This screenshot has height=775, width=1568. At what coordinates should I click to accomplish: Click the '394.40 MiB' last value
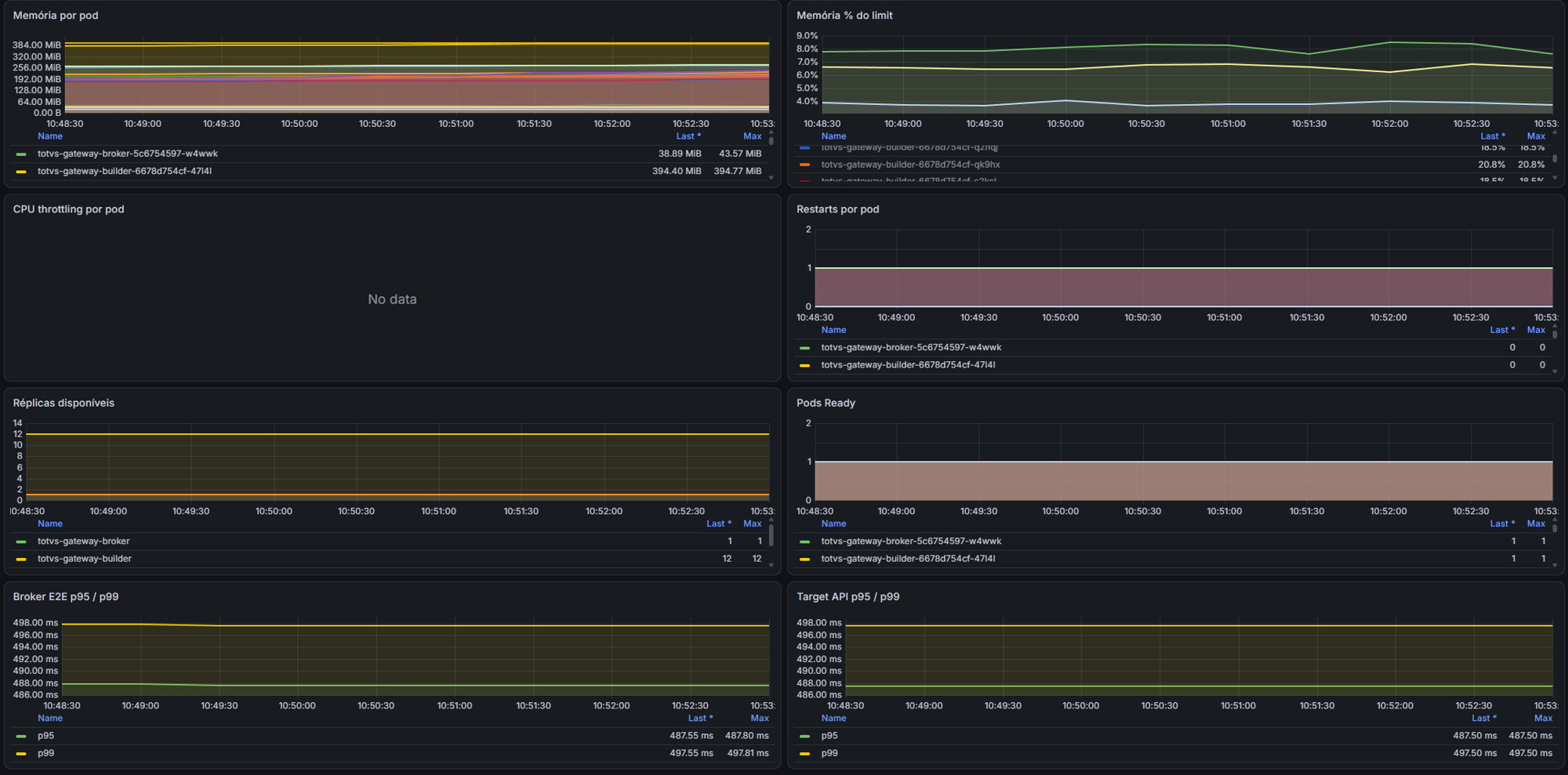pos(677,171)
